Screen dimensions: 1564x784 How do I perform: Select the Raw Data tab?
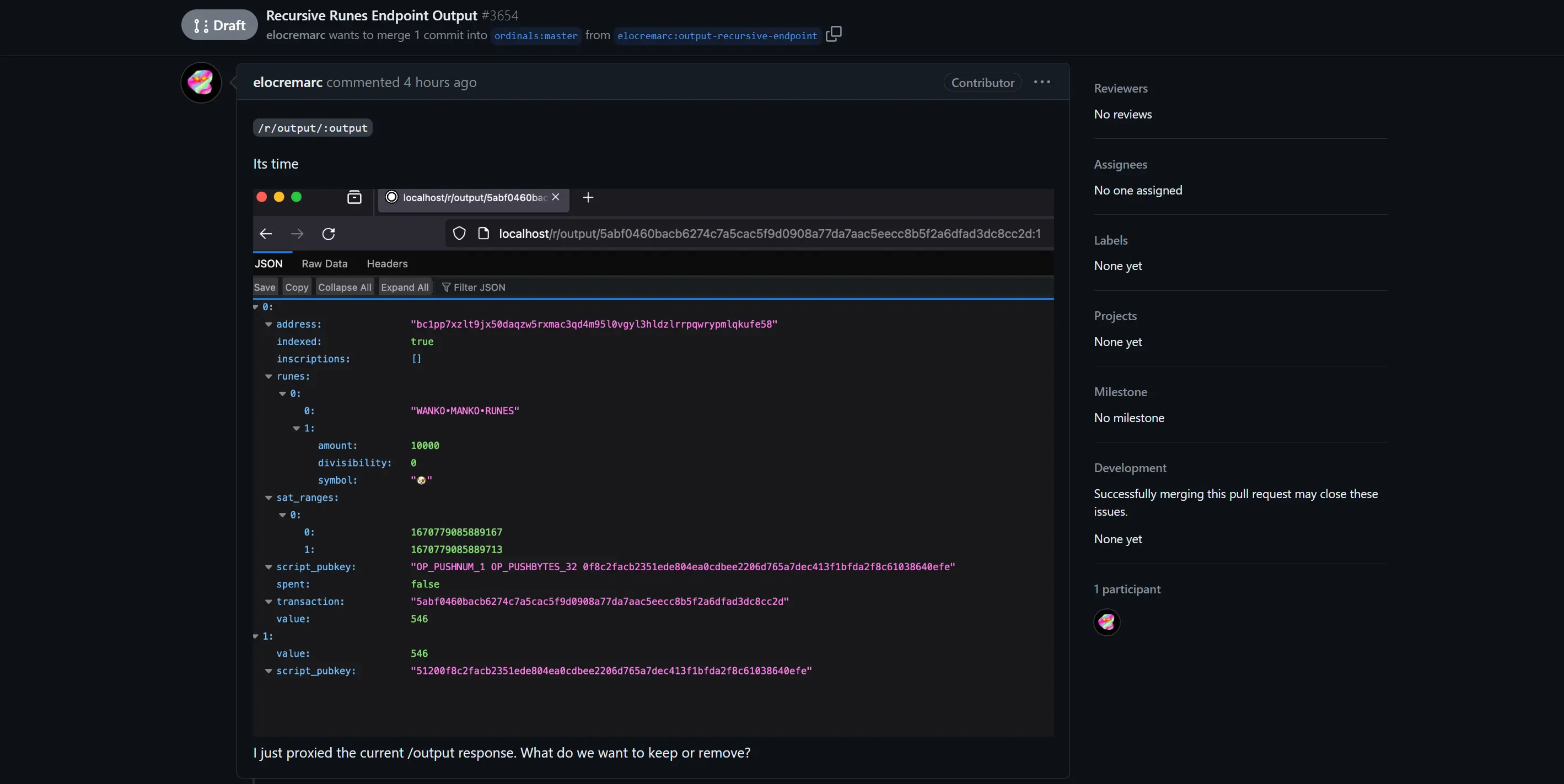tap(324, 264)
